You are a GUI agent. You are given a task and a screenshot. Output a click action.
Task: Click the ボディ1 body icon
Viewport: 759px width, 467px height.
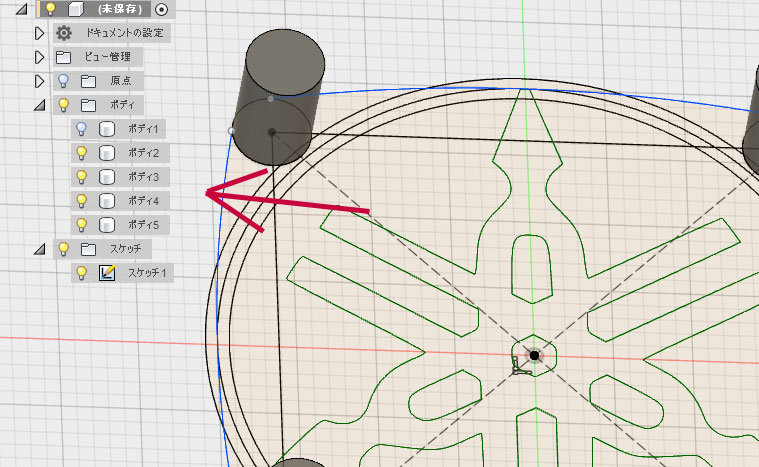[106, 129]
